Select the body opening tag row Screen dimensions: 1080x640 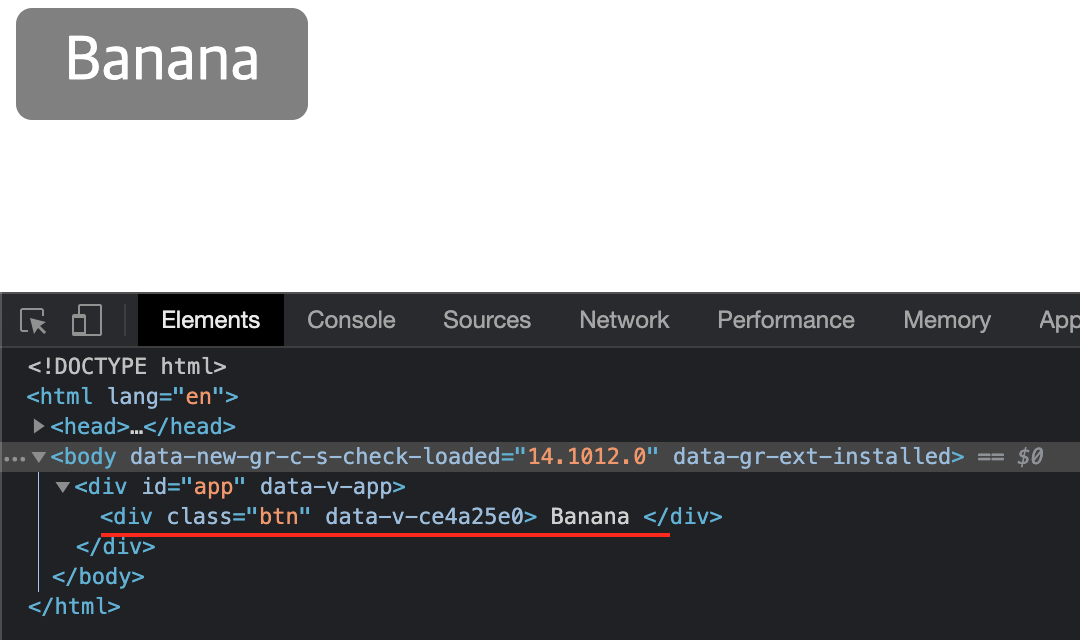[x=540, y=457]
